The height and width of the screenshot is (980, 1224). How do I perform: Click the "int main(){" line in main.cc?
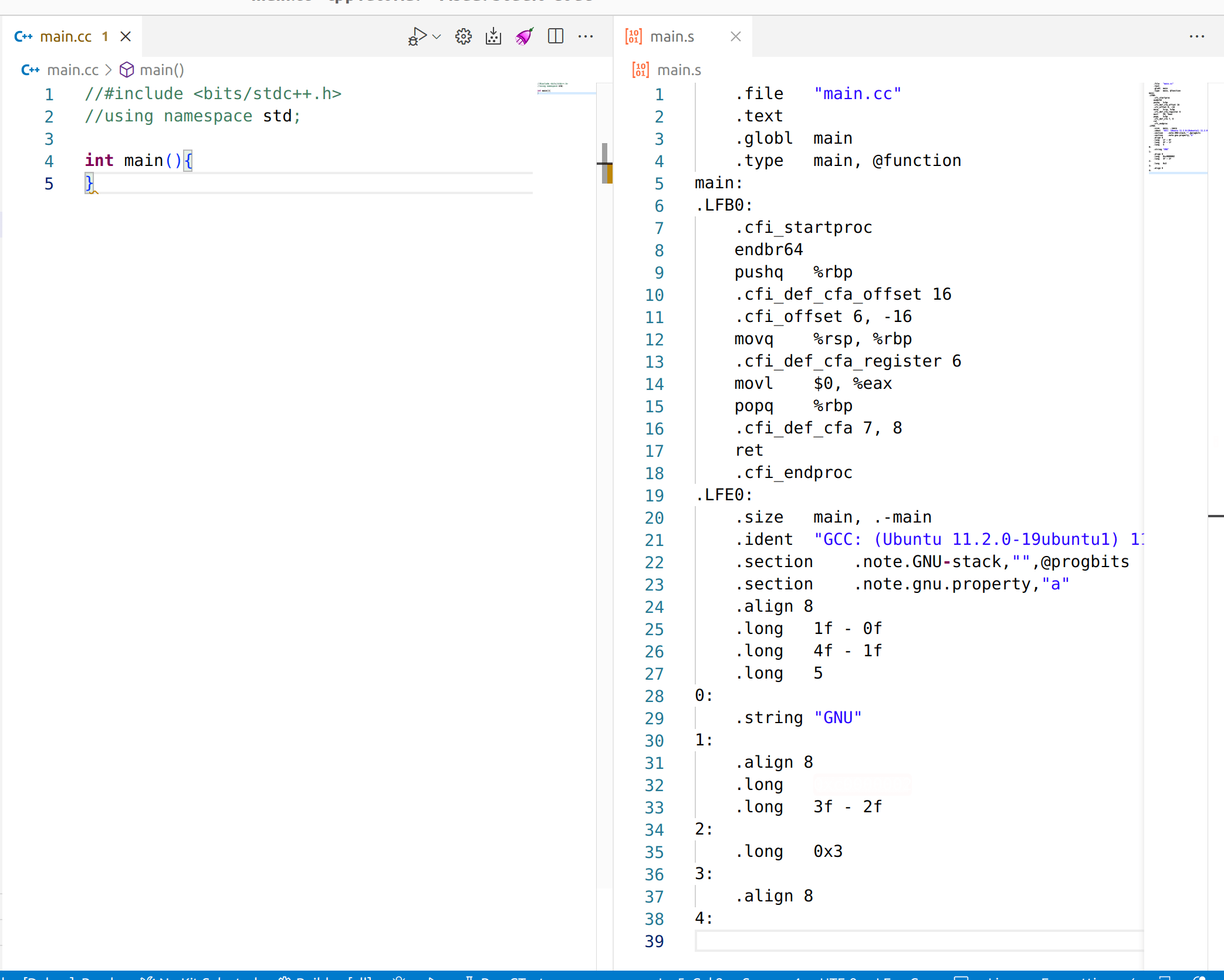(138, 161)
